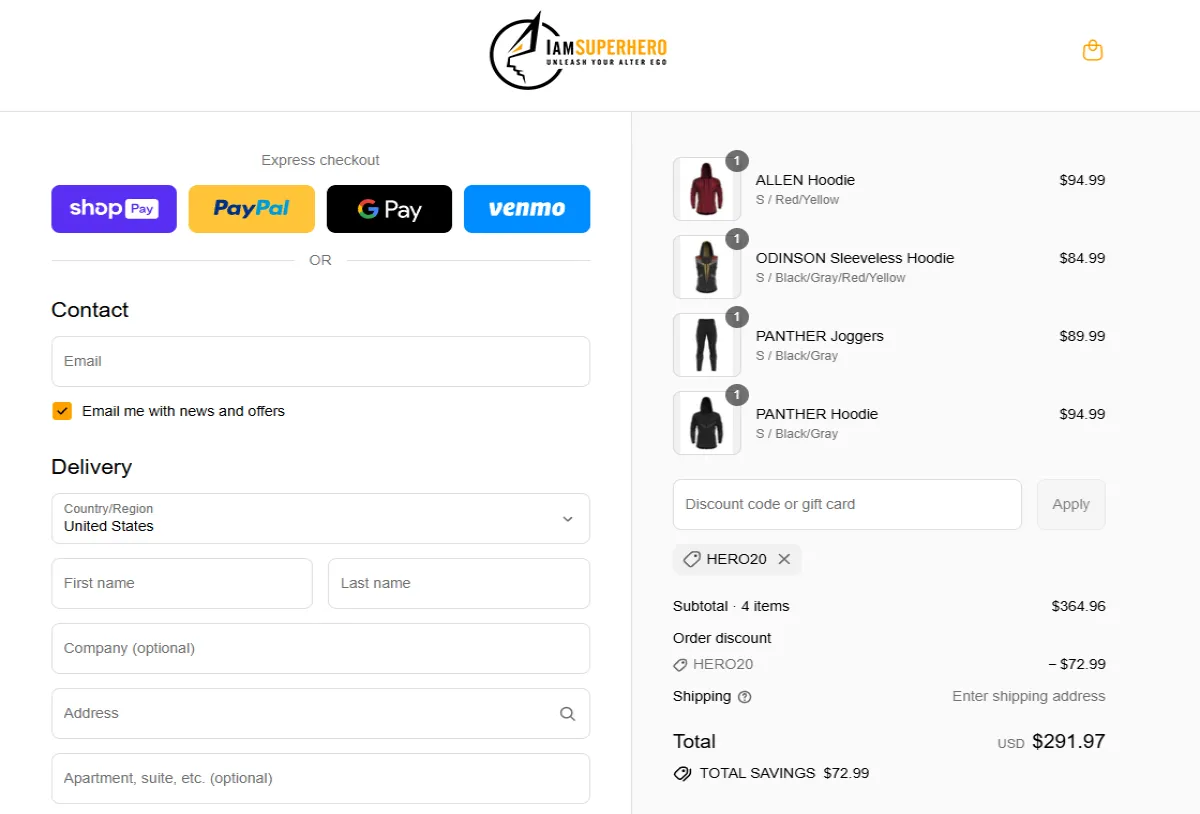Viewport: 1200px width, 814px height.
Task: Click the I Am Superhero logo
Action: (579, 51)
